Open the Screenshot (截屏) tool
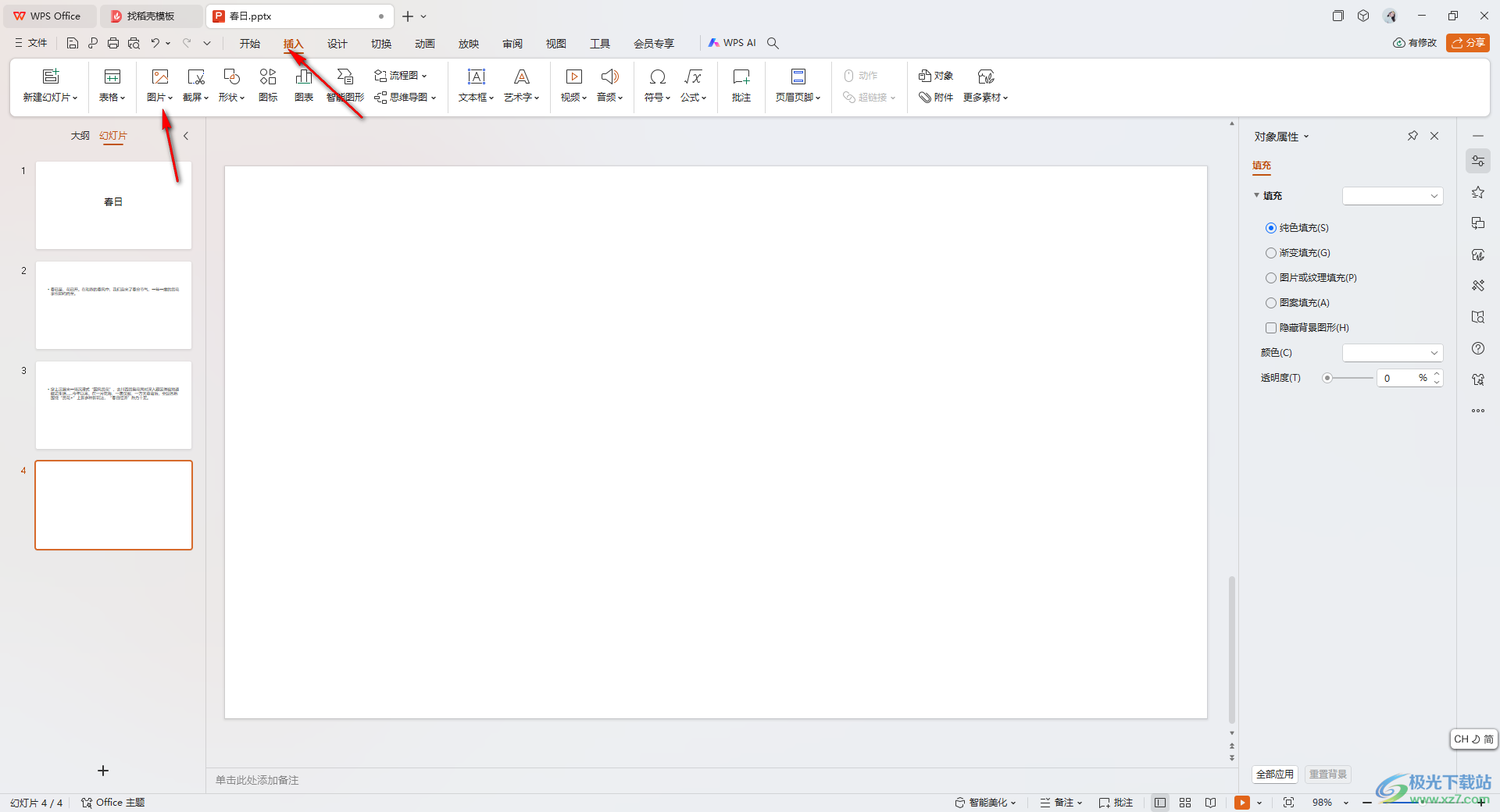Image resolution: width=1500 pixels, height=812 pixels. (x=196, y=77)
